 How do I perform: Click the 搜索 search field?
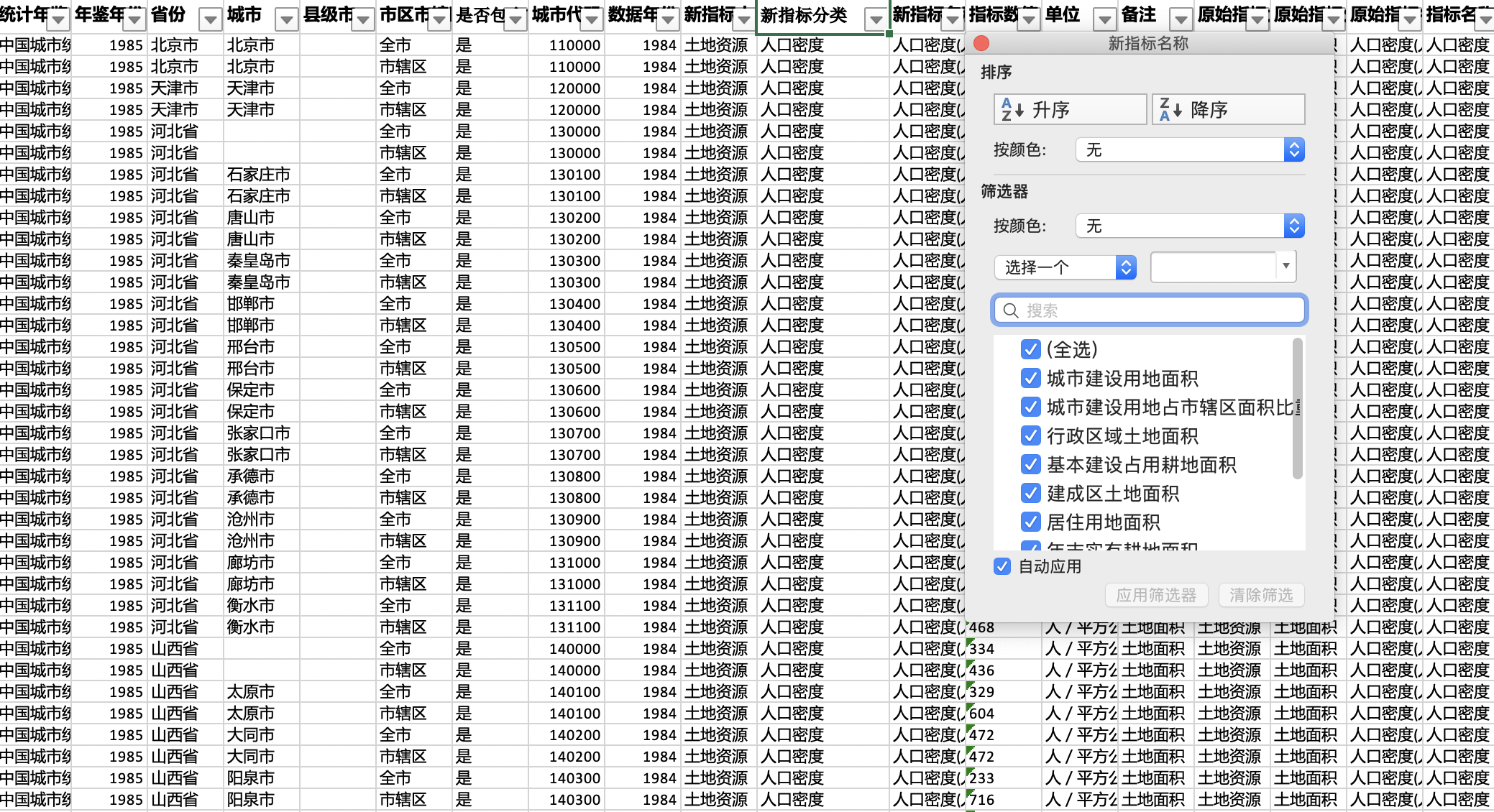(1149, 310)
